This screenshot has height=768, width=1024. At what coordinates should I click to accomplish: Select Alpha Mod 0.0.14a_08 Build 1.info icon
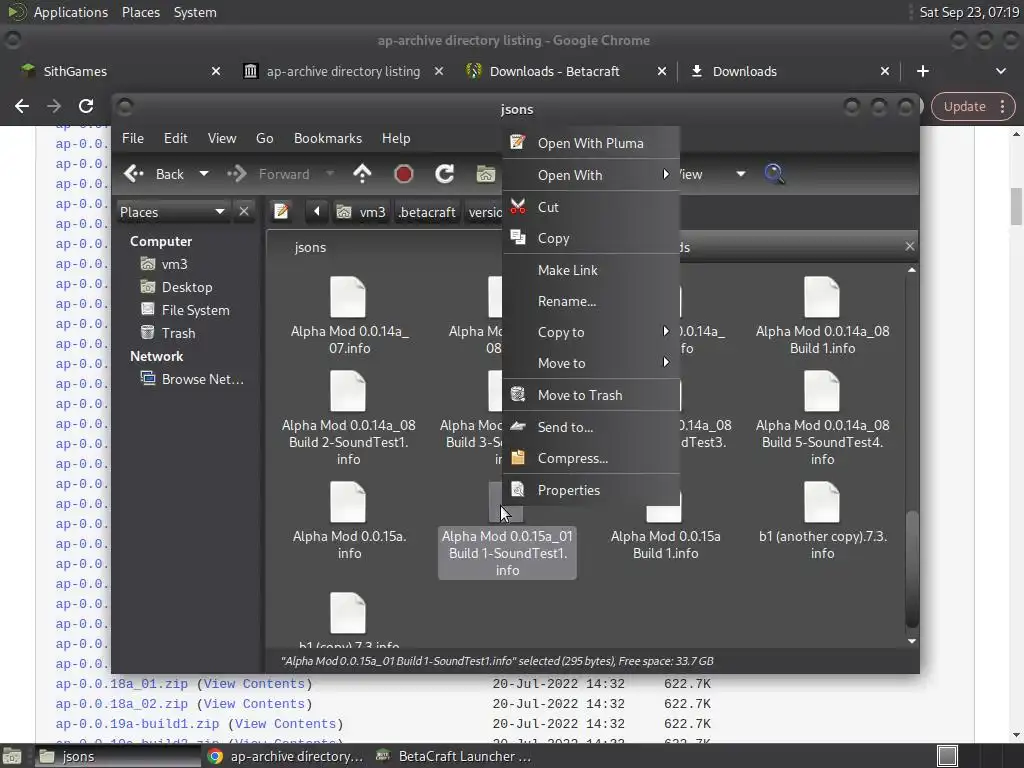pyautogui.click(x=822, y=297)
